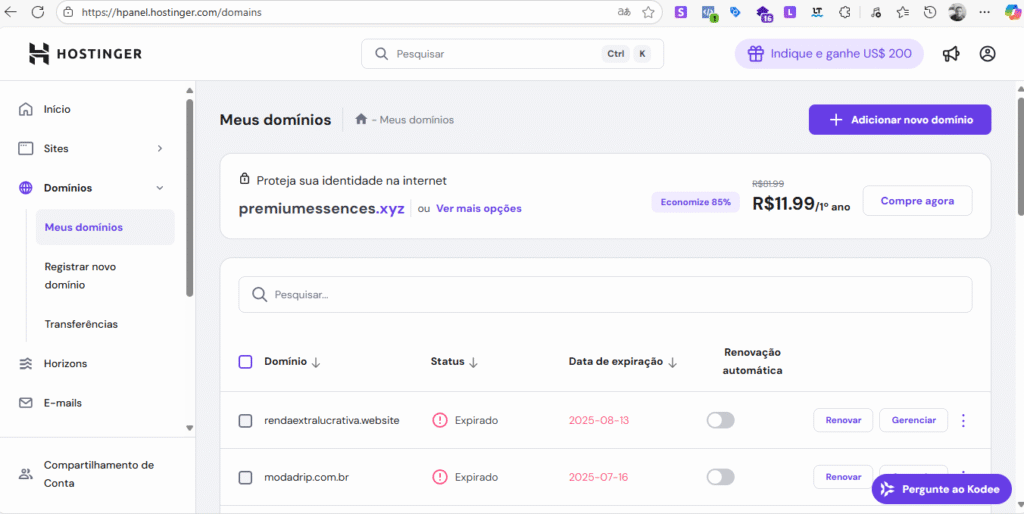Check the box for modadrip.com.br
The width and height of the screenshot is (1024, 514).
[245, 477]
